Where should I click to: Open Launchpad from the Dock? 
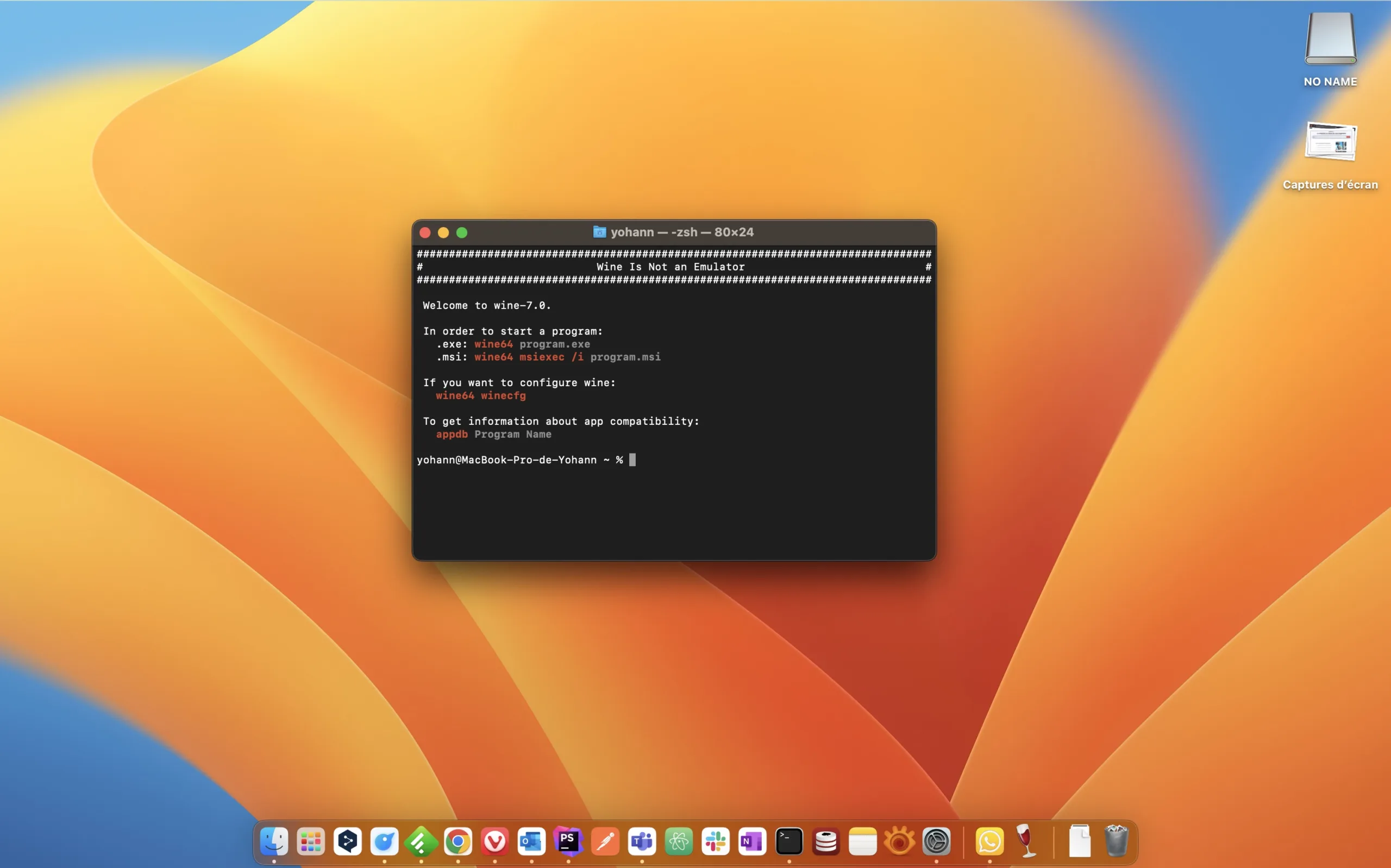coord(311,841)
